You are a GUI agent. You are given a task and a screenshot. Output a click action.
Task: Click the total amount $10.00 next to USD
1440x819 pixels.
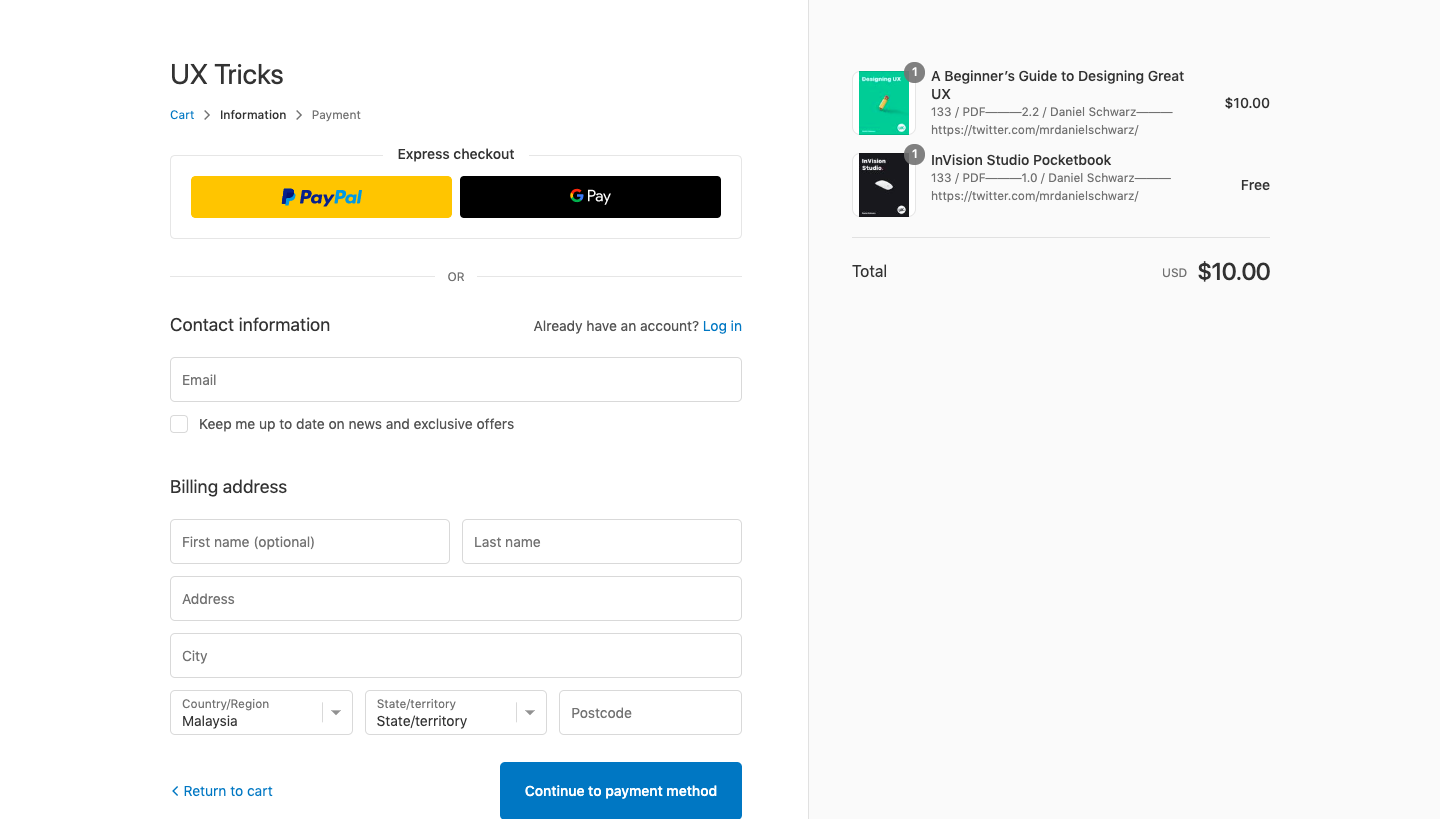coord(1234,272)
